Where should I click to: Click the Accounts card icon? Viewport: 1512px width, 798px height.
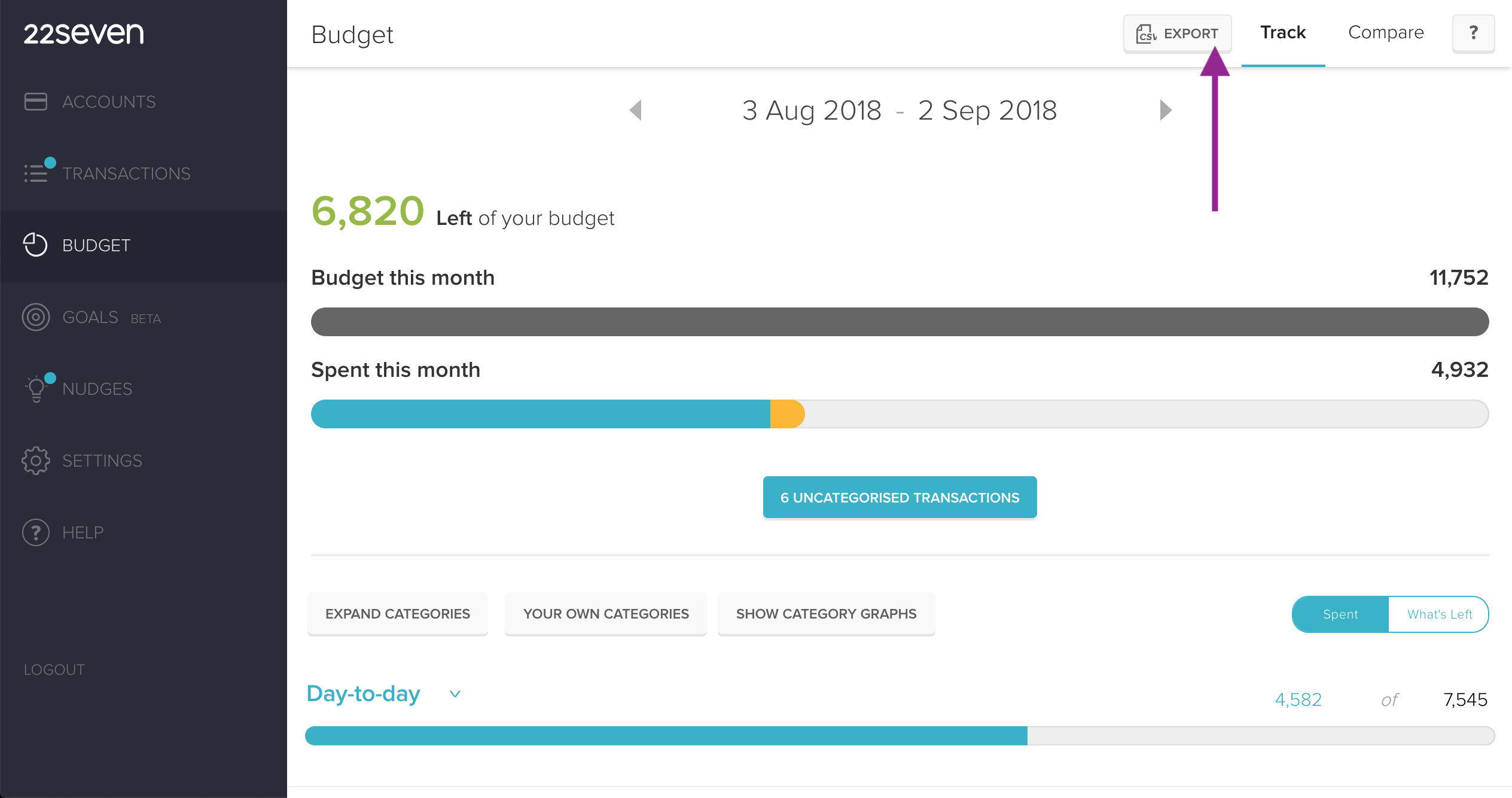pyautogui.click(x=36, y=102)
